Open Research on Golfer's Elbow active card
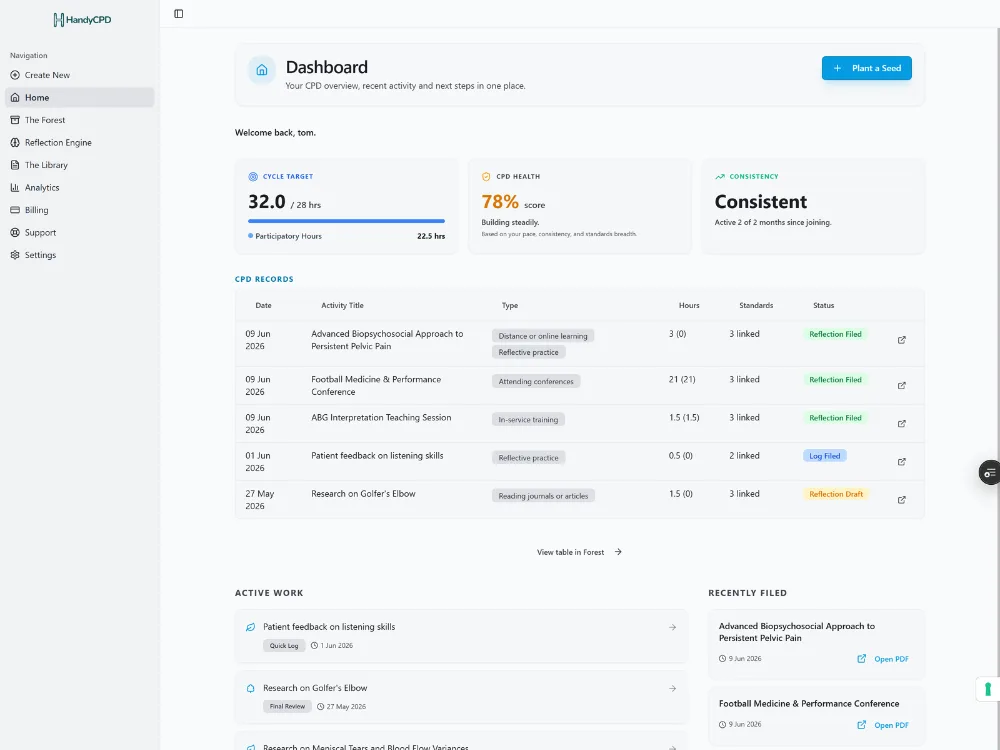 click(x=461, y=697)
